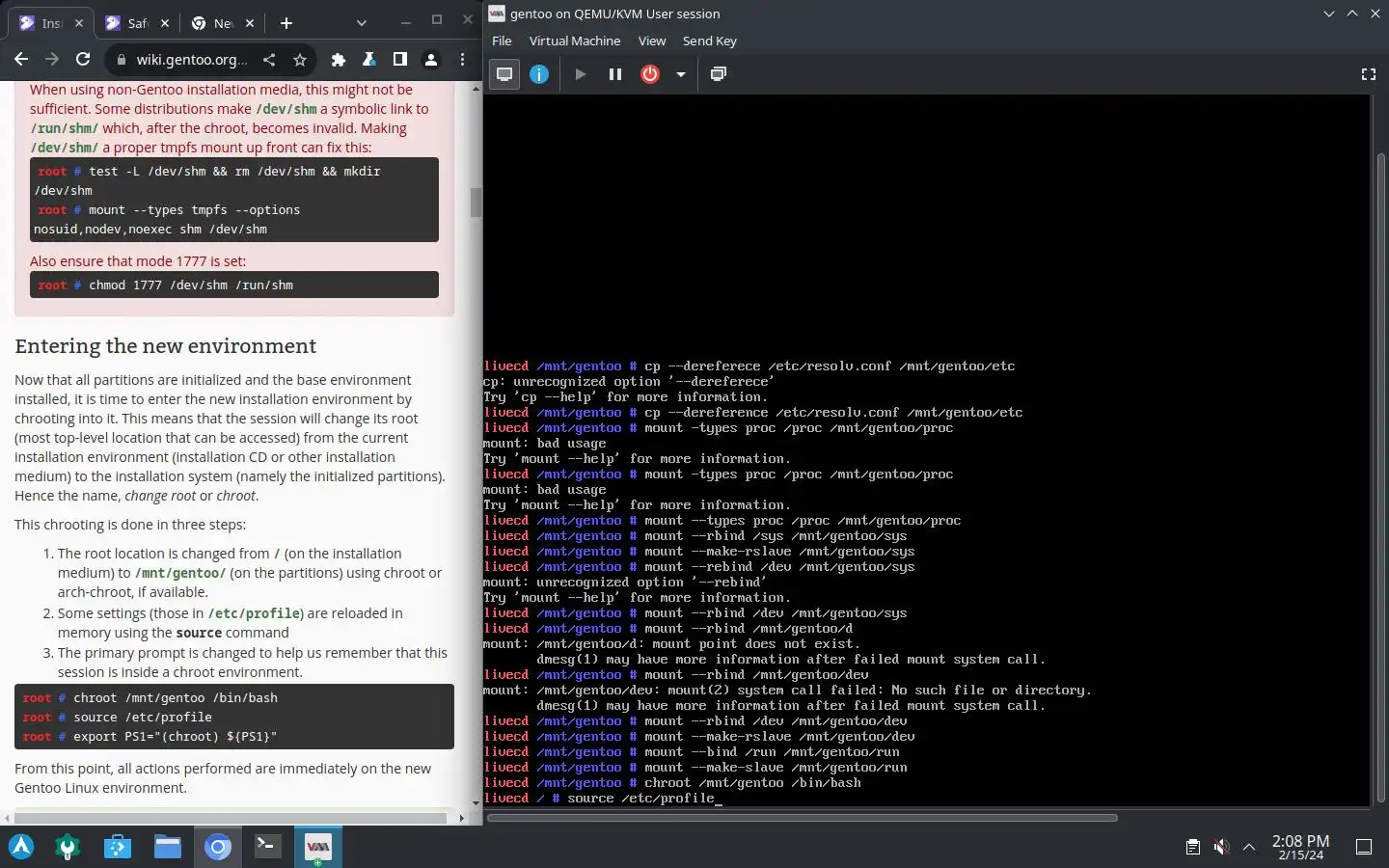Switch VM console to fullscreen
The image size is (1389, 868).
[x=1368, y=74]
